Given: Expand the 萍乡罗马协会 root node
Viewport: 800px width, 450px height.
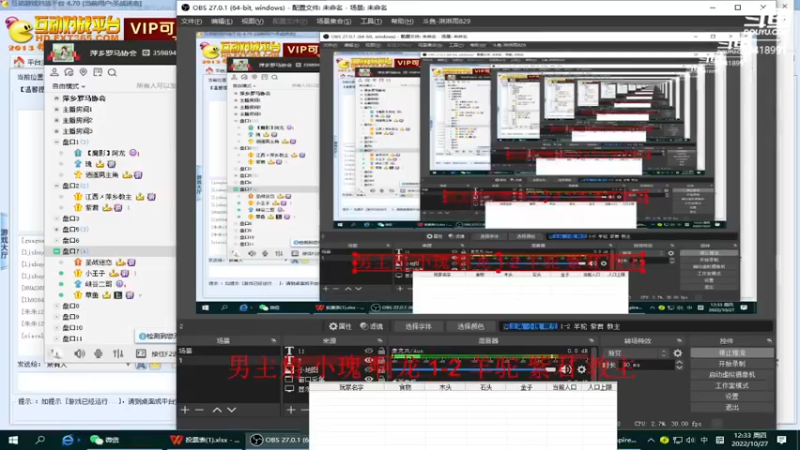Looking at the screenshot, I should point(57,98).
